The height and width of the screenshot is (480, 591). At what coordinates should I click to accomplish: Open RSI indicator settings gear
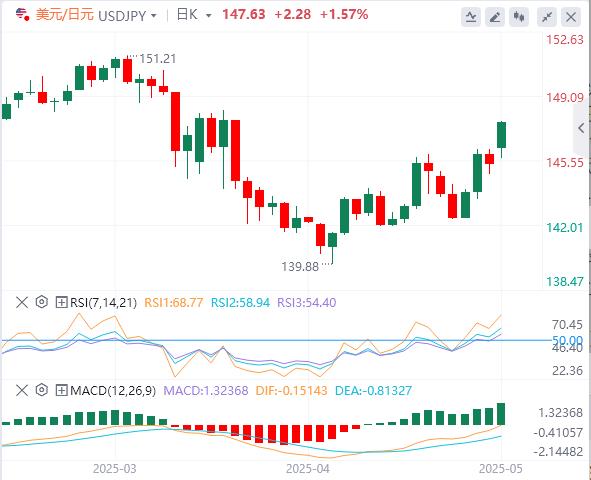pos(41,302)
